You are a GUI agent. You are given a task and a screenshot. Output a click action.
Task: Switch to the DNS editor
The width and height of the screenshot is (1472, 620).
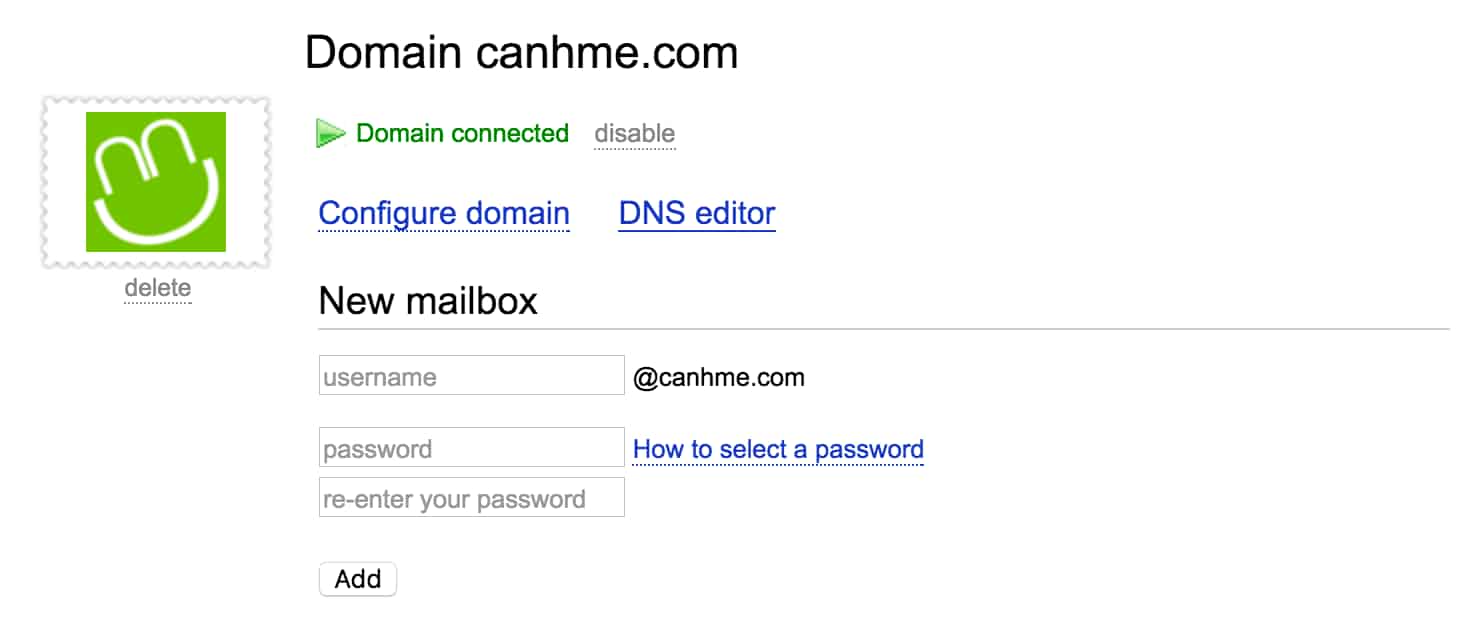click(x=697, y=214)
